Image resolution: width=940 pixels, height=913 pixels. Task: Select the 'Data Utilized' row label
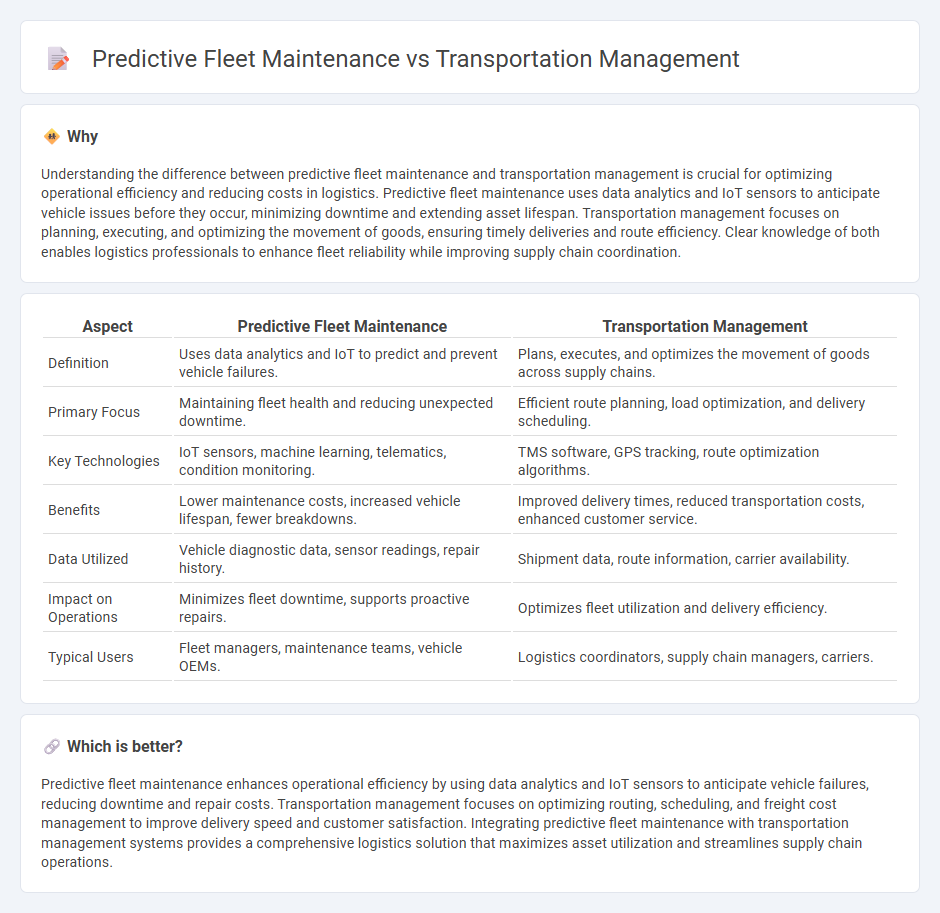click(x=88, y=559)
